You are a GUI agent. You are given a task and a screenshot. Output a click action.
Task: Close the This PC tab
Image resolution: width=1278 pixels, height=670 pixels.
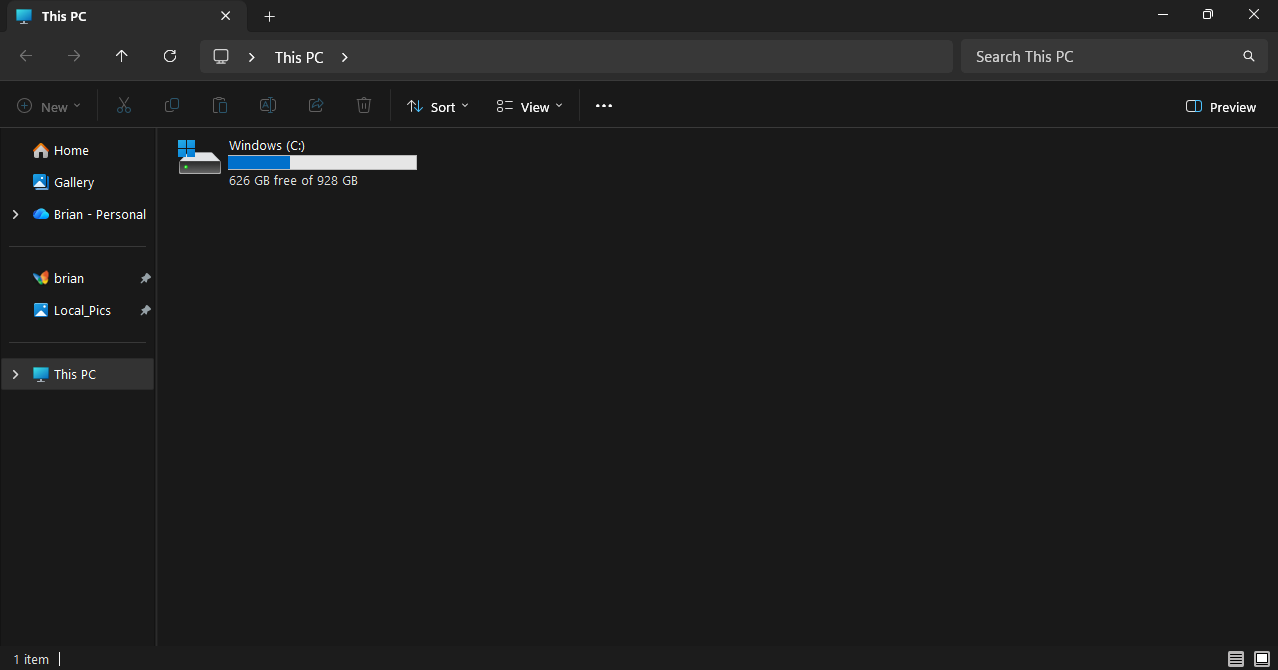(x=226, y=16)
